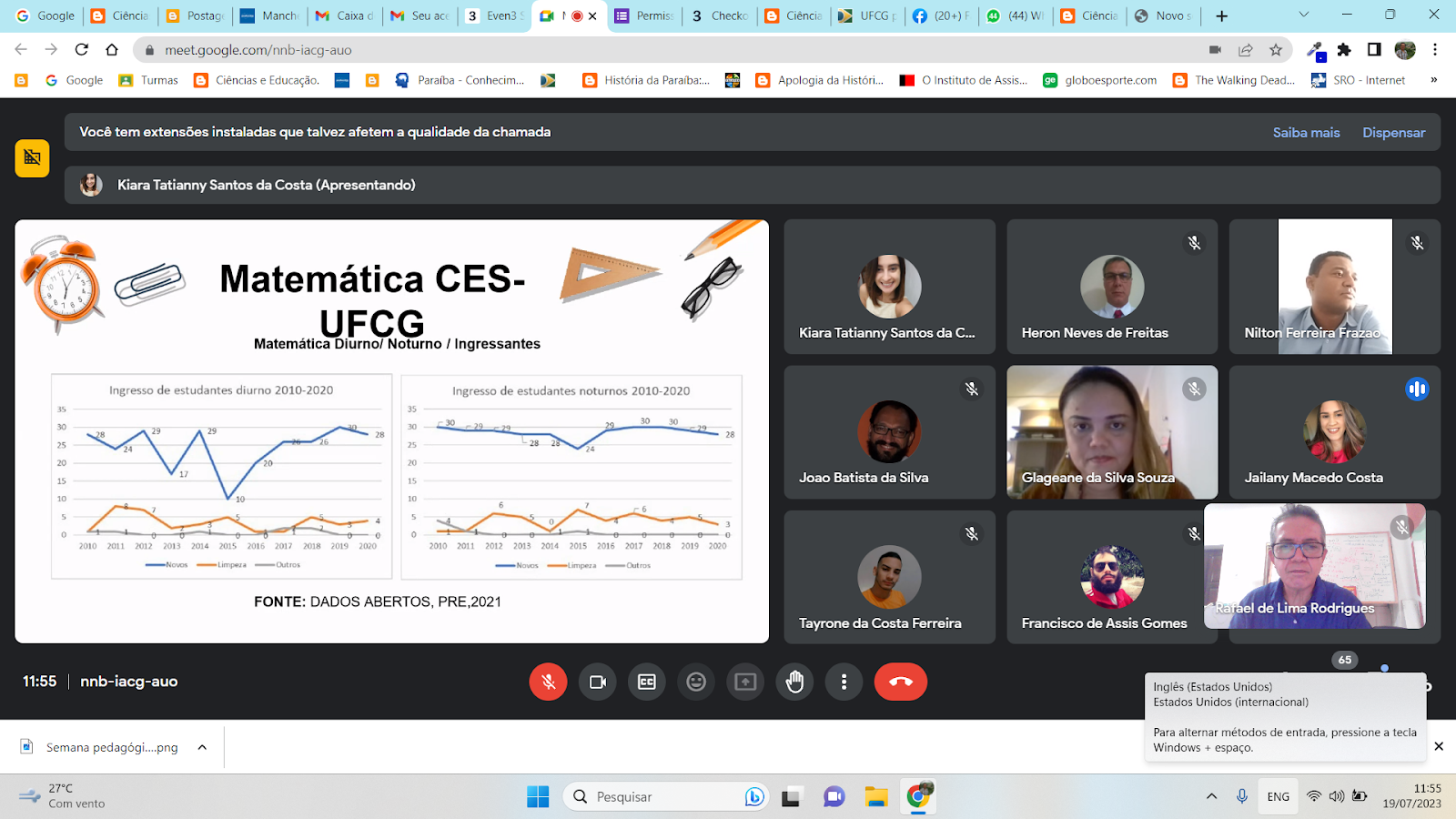The height and width of the screenshot is (819, 1456).
Task: Open the Chrome three-dot menu
Action: coord(1435,50)
